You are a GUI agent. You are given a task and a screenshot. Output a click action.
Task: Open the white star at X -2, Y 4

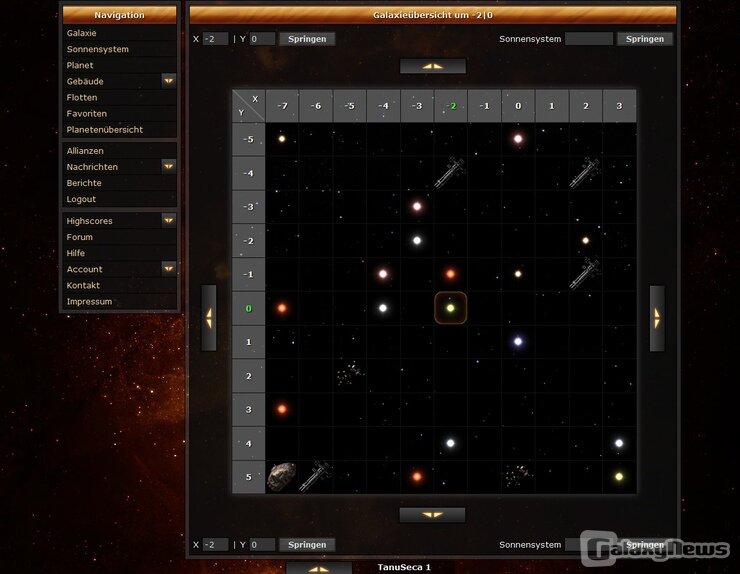pos(450,443)
